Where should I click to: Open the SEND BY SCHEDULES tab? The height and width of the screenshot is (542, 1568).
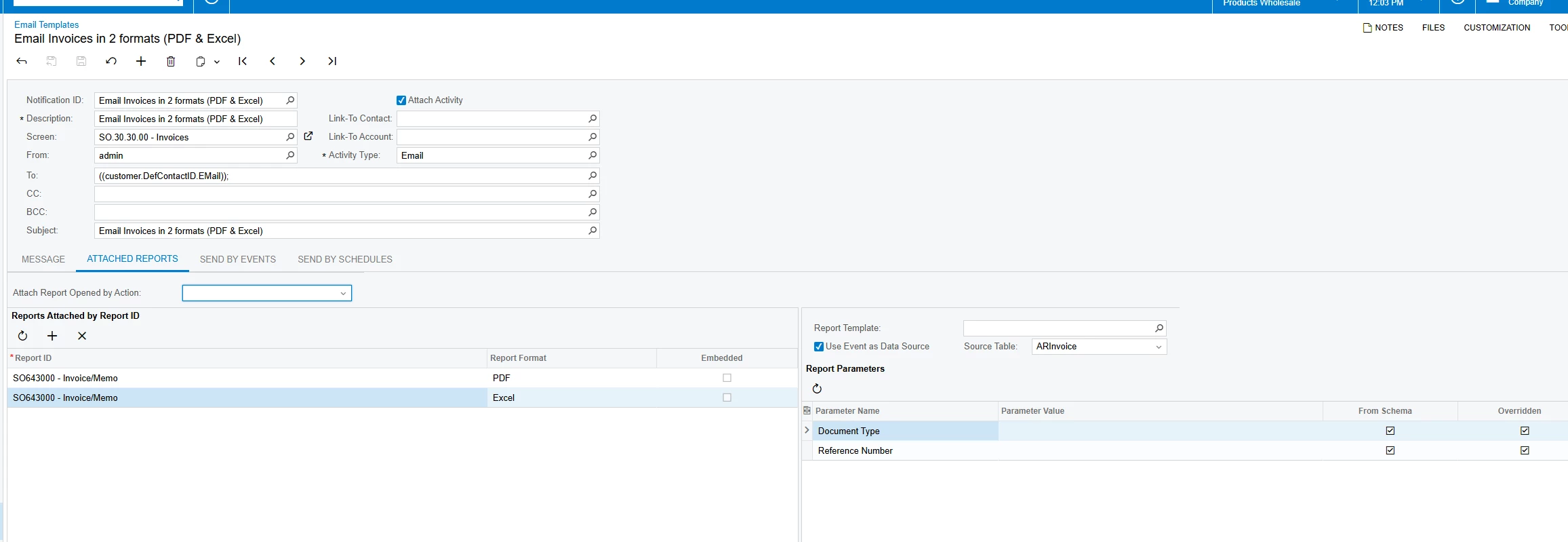point(345,259)
